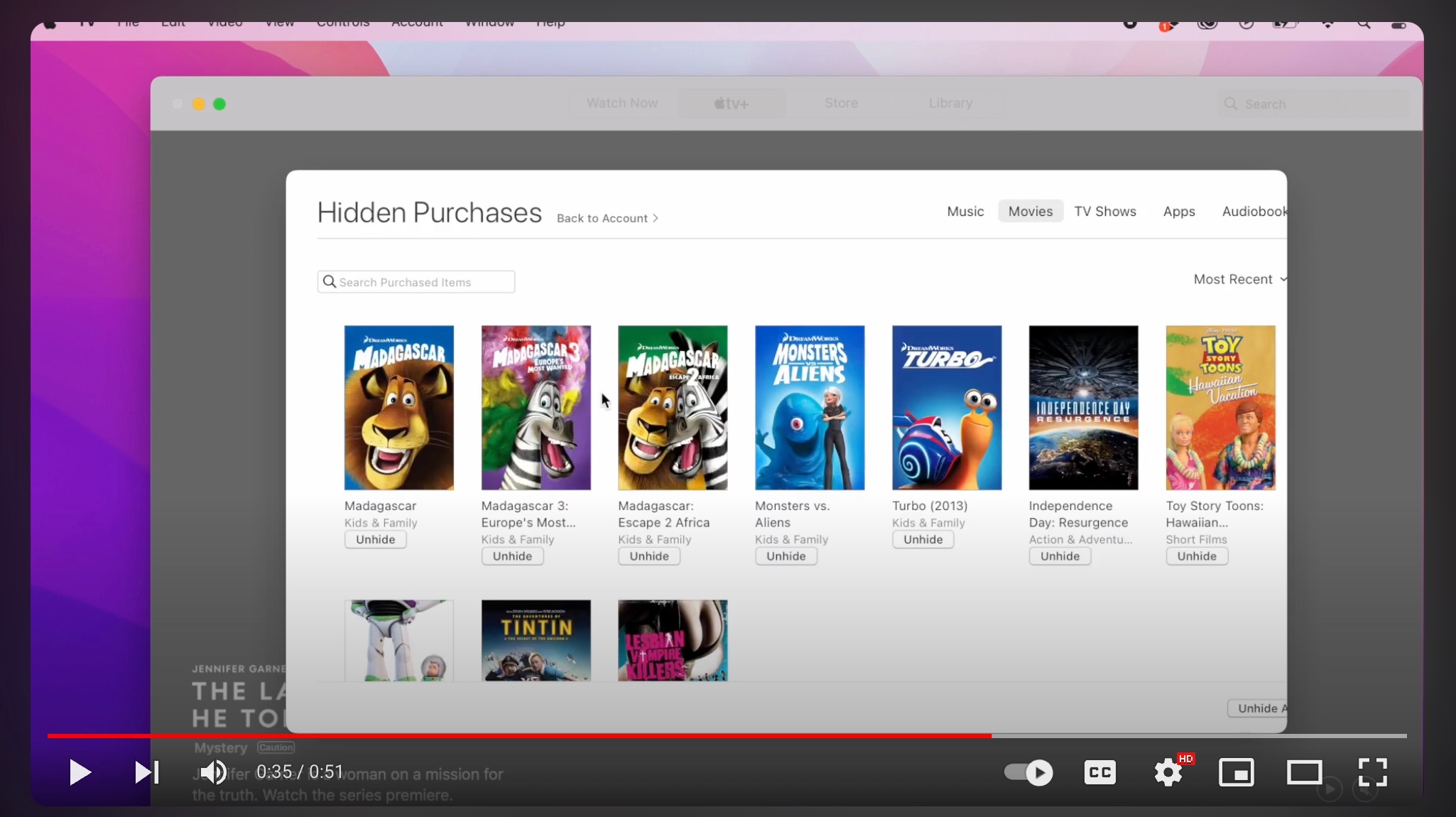This screenshot has height=817, width=1456.
Task: Open the video settings gear
Action: [1168, 772]
